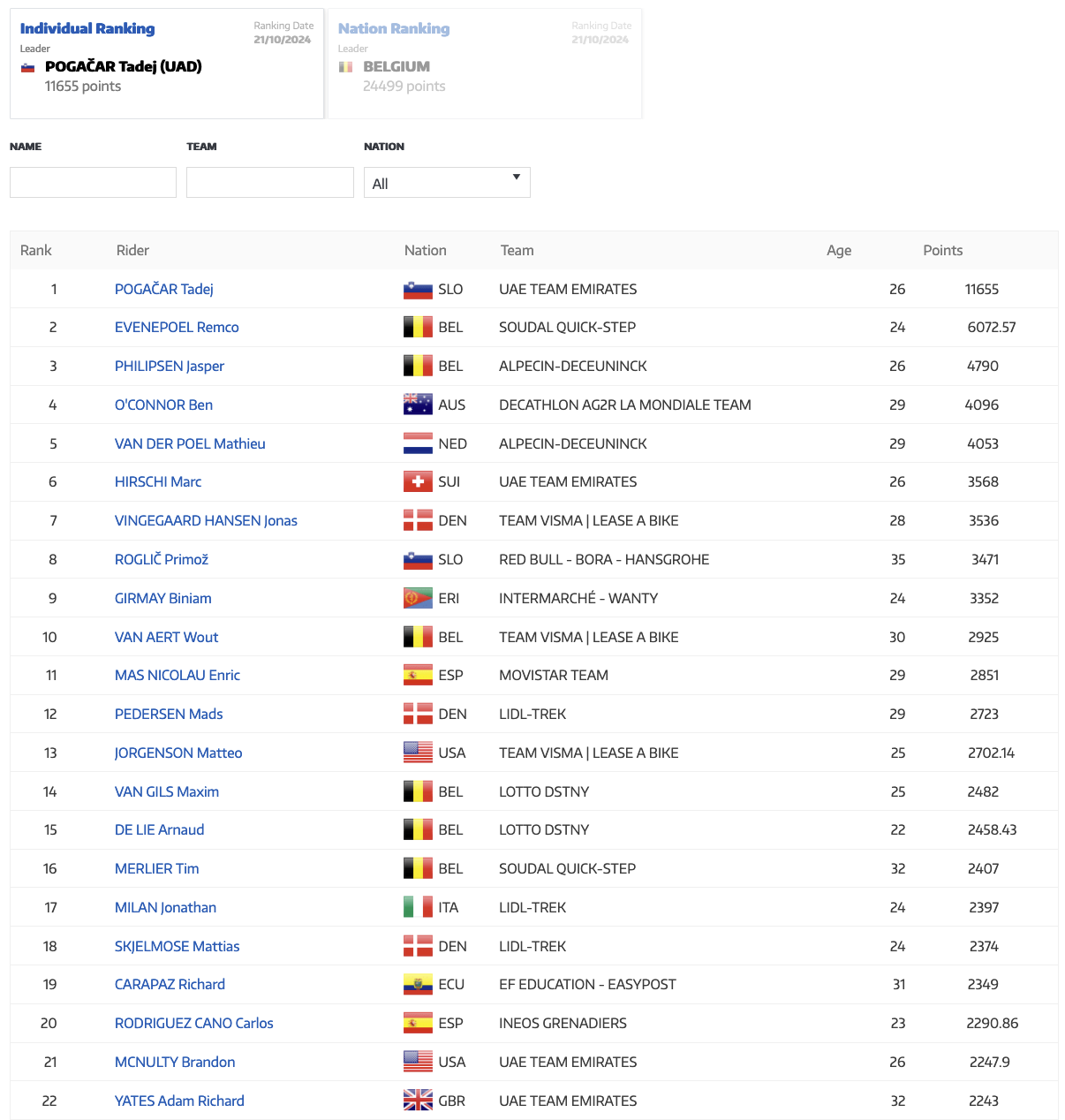This screenshot has width=1065, height=1120.
Task: Focus the Team filter field
Action: click(270, 183)
